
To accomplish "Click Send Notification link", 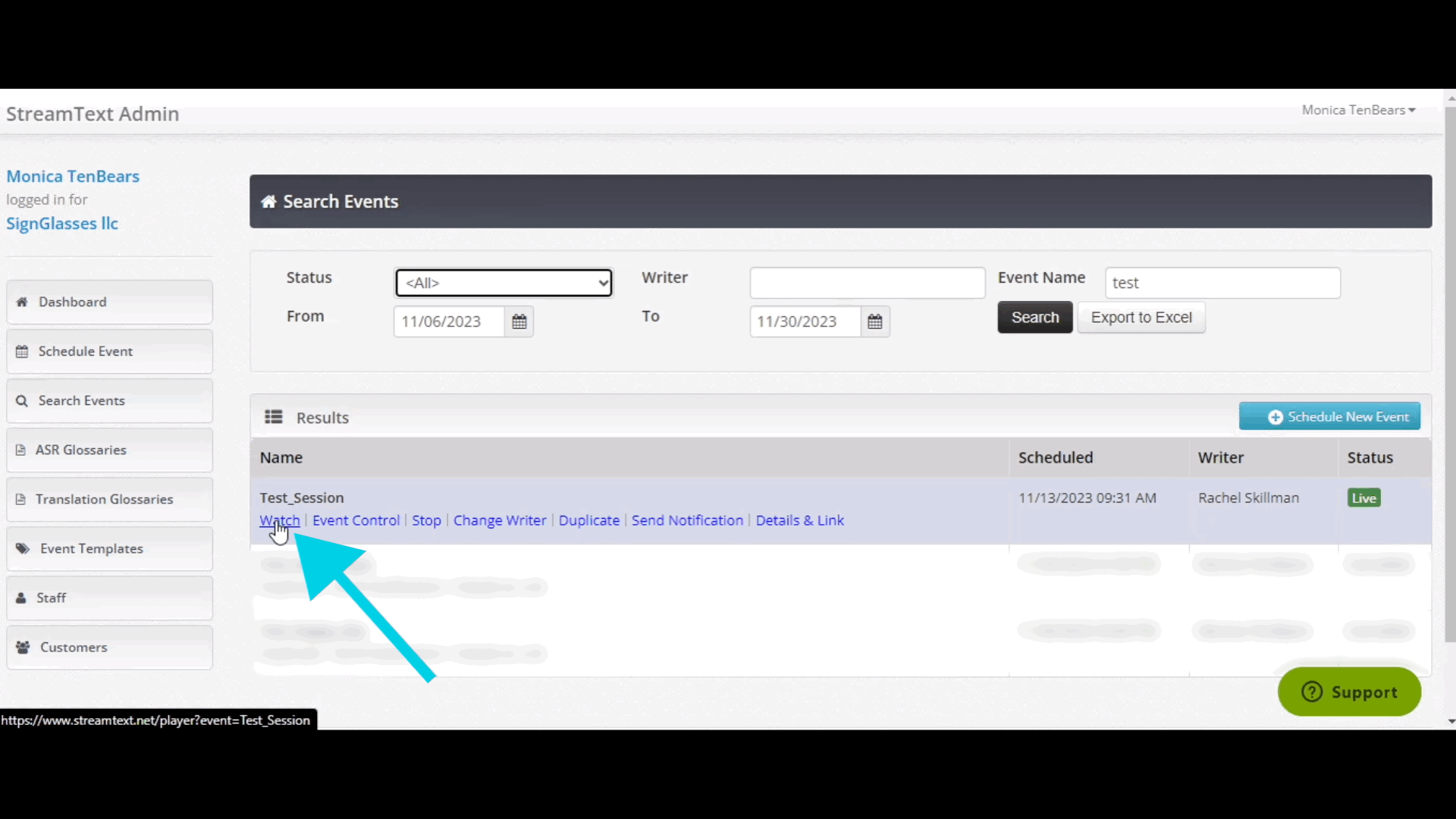I will [x=687, y=520].
